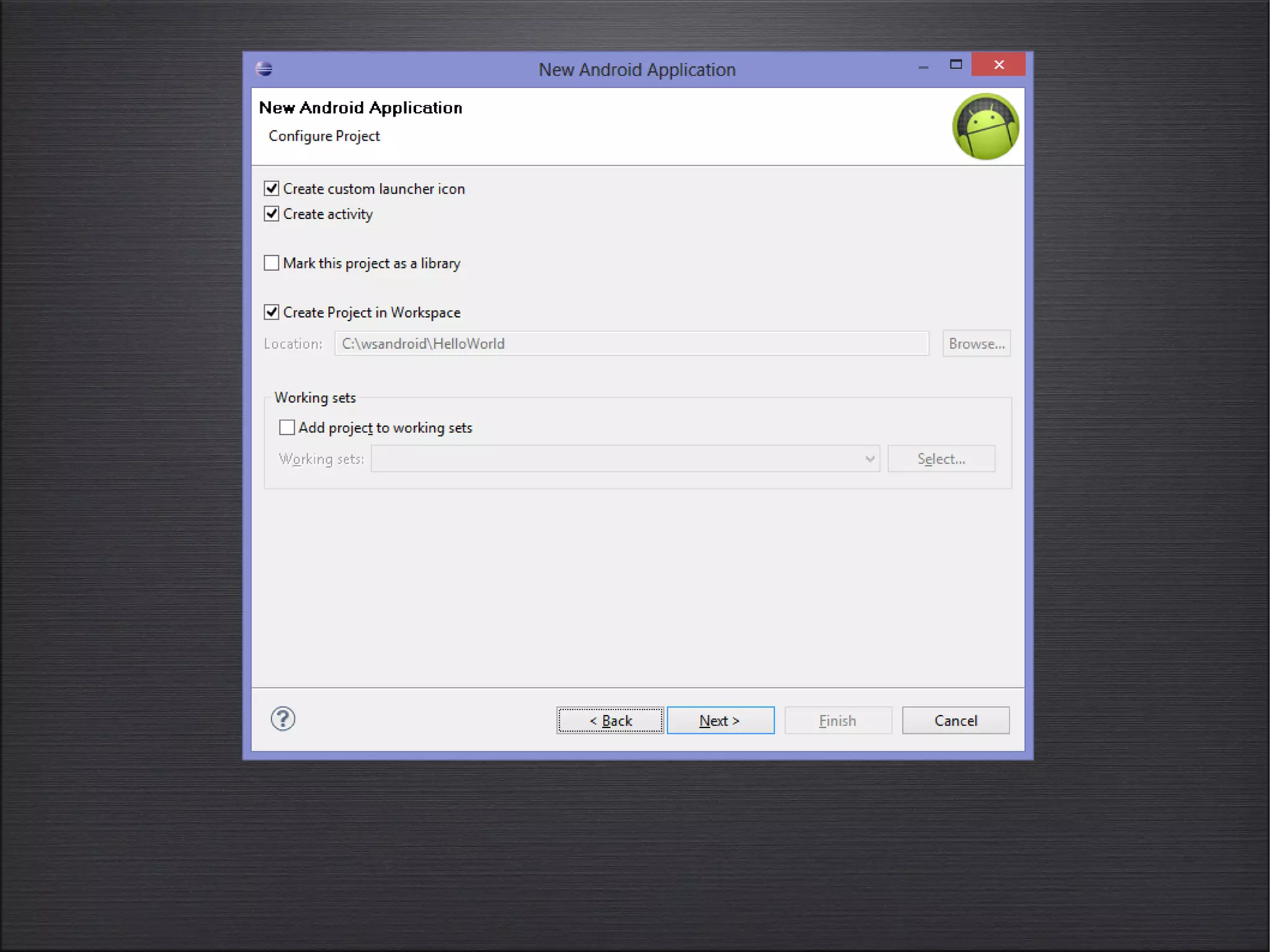
Task: Click the green Android robot logo
Action: [x=985, y=127]
